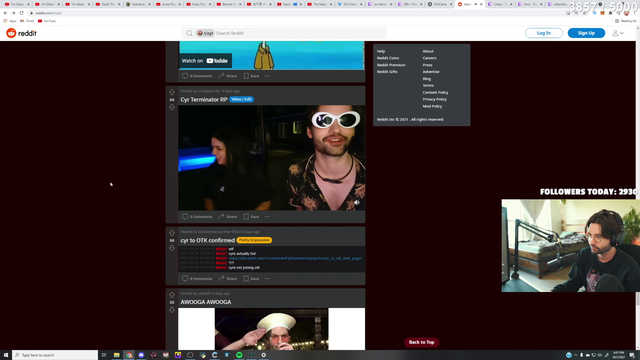Open the Windows Start menu
Viewport: 640px width, 360px height.
[x=6, y=355]
